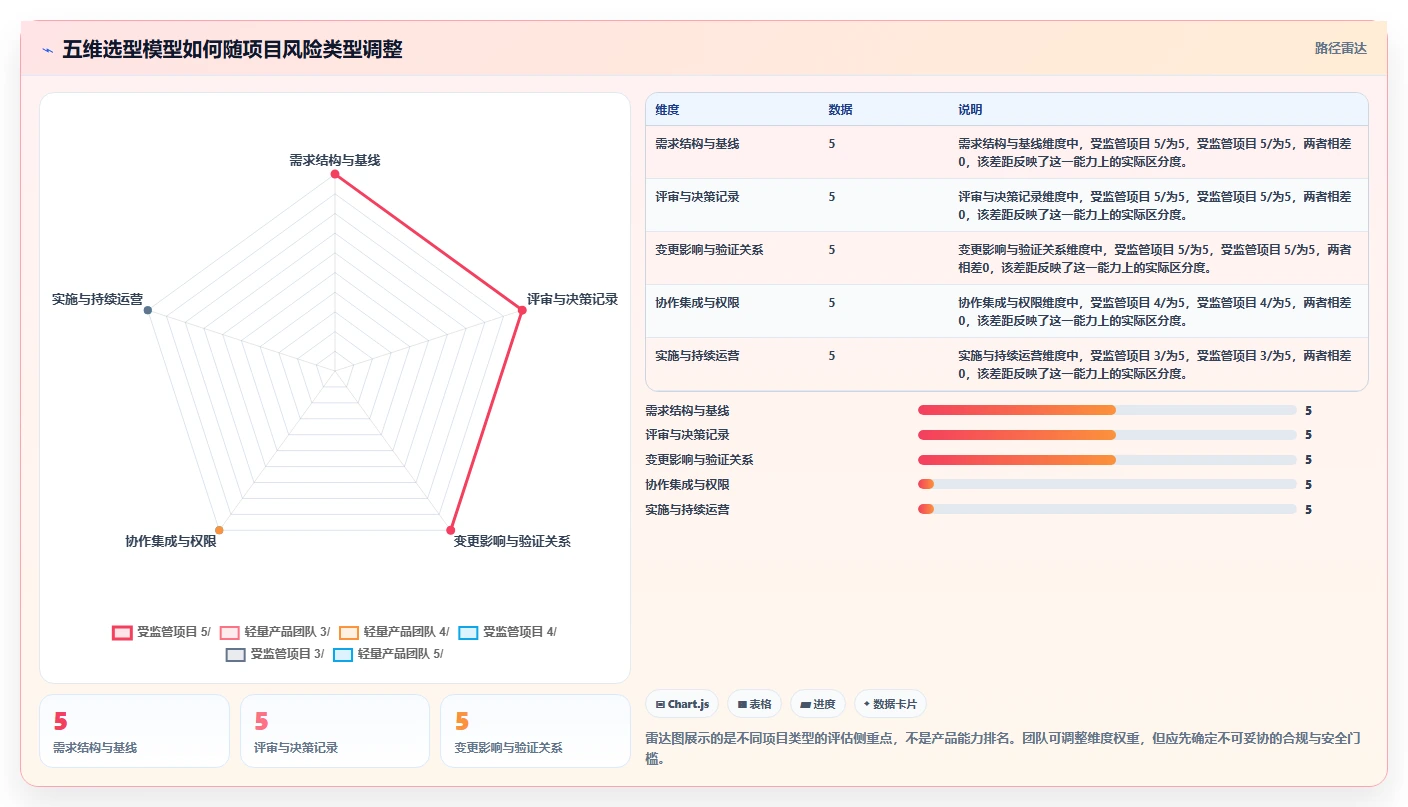The image size is (1408, 807).
Task: Click the 变更影响与验证关系 progress bar
Action: click(1107, 460)
